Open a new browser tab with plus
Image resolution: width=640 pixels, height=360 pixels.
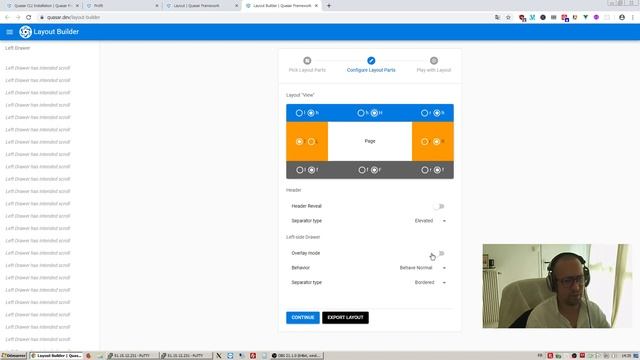coord(329,6)
